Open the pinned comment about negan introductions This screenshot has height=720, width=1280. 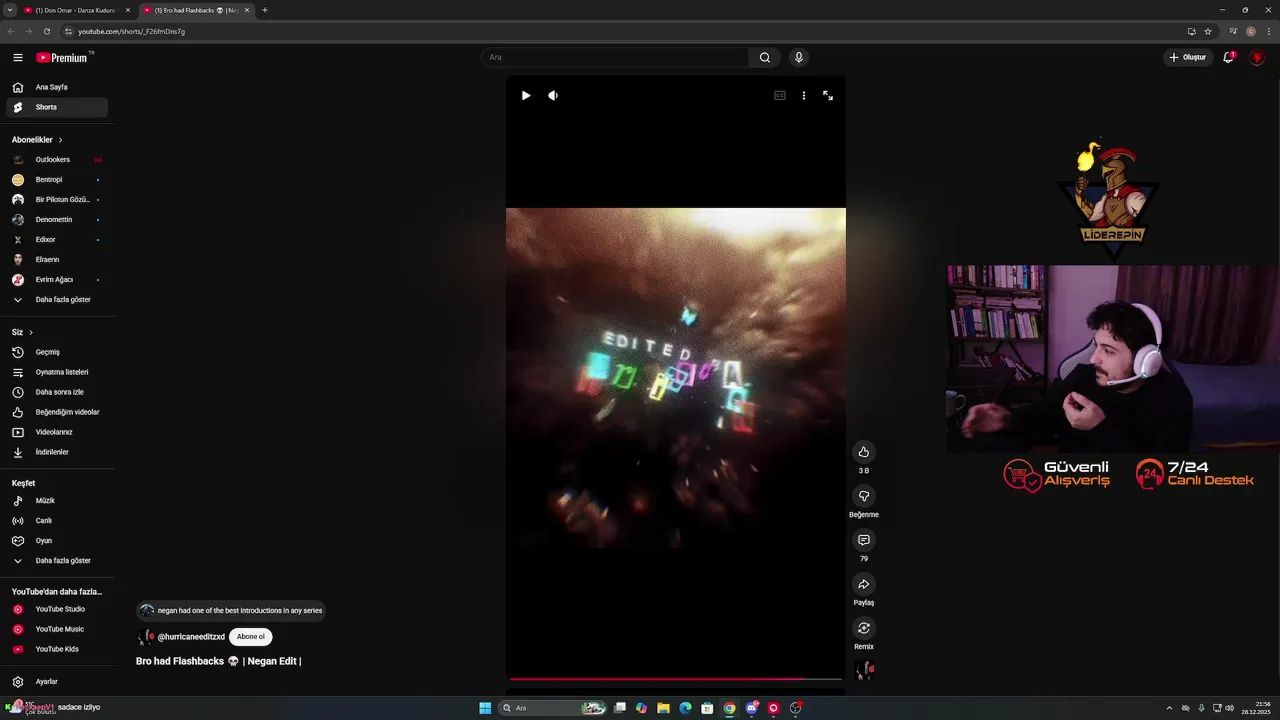click(x=231, y=610)
